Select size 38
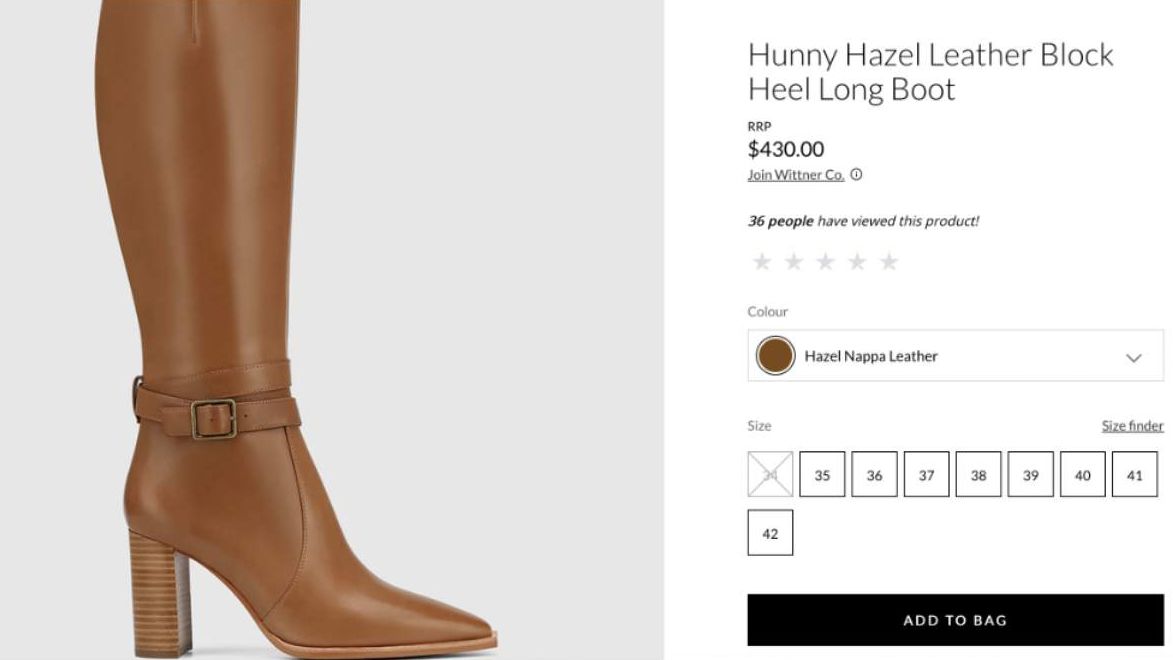This screenshot has width=1173, height=660. 978,475
